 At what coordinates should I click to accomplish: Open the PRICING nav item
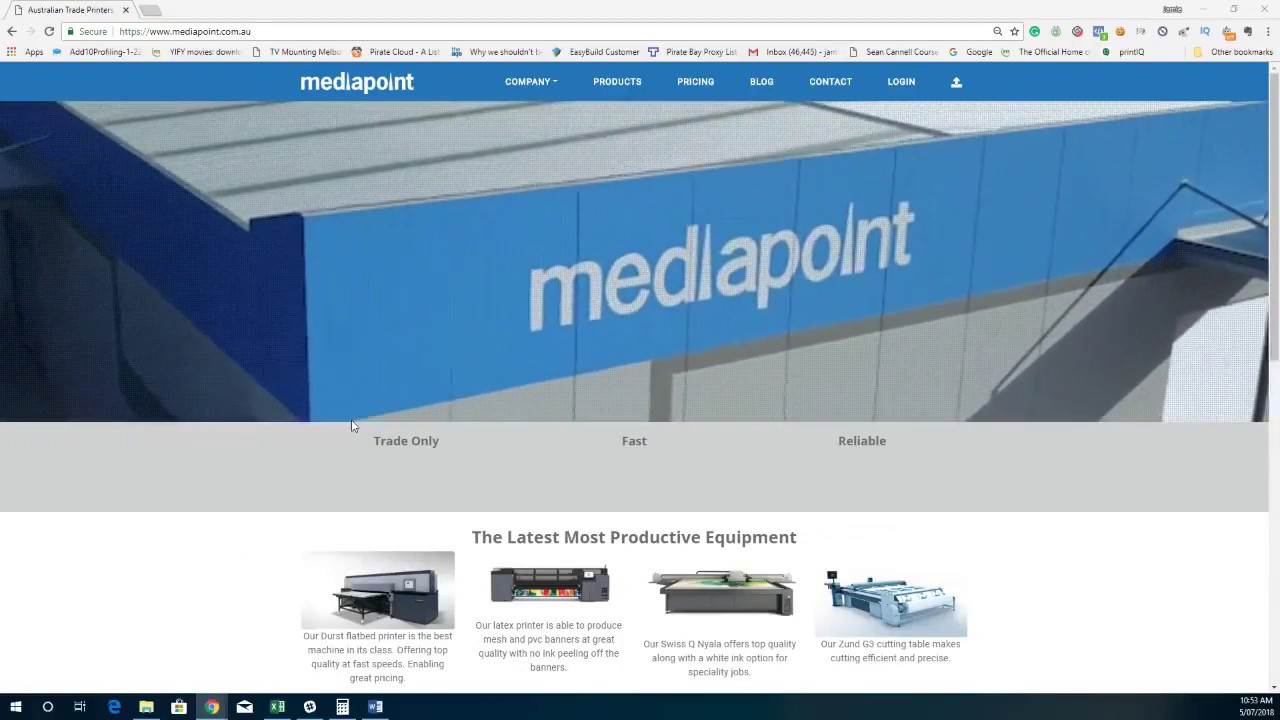pos(695,82)
